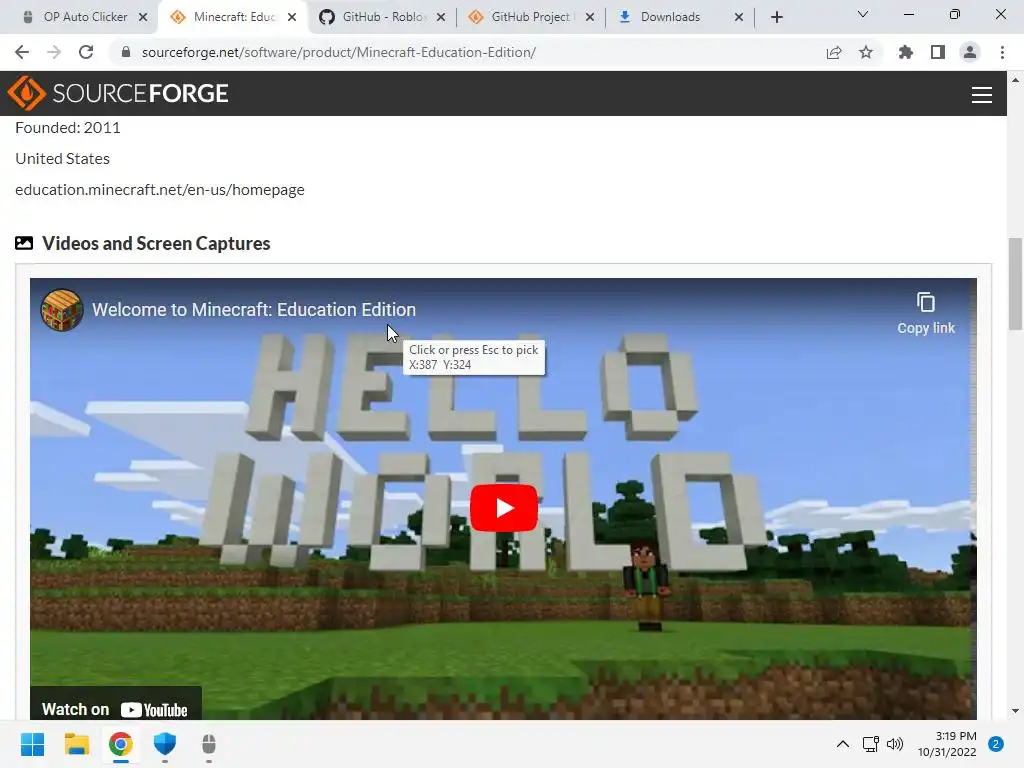Open Chrome three-dot menu
This screenshot has width=1024, height=768.
(x=1002, y=52)
